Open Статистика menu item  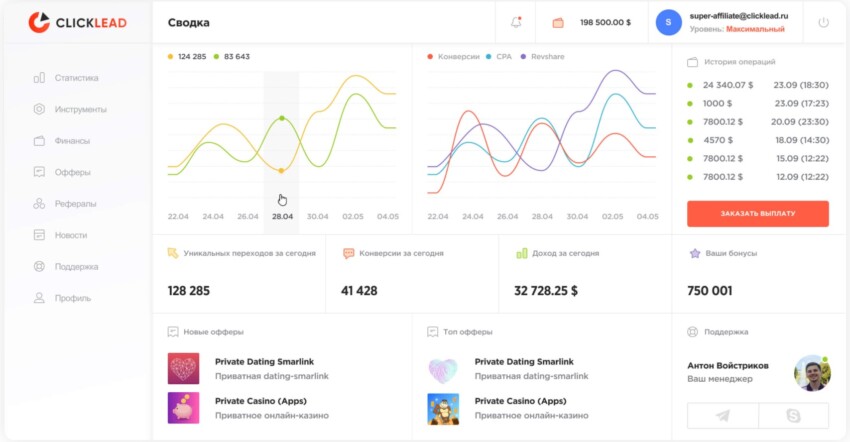click(x=76, y=78)
